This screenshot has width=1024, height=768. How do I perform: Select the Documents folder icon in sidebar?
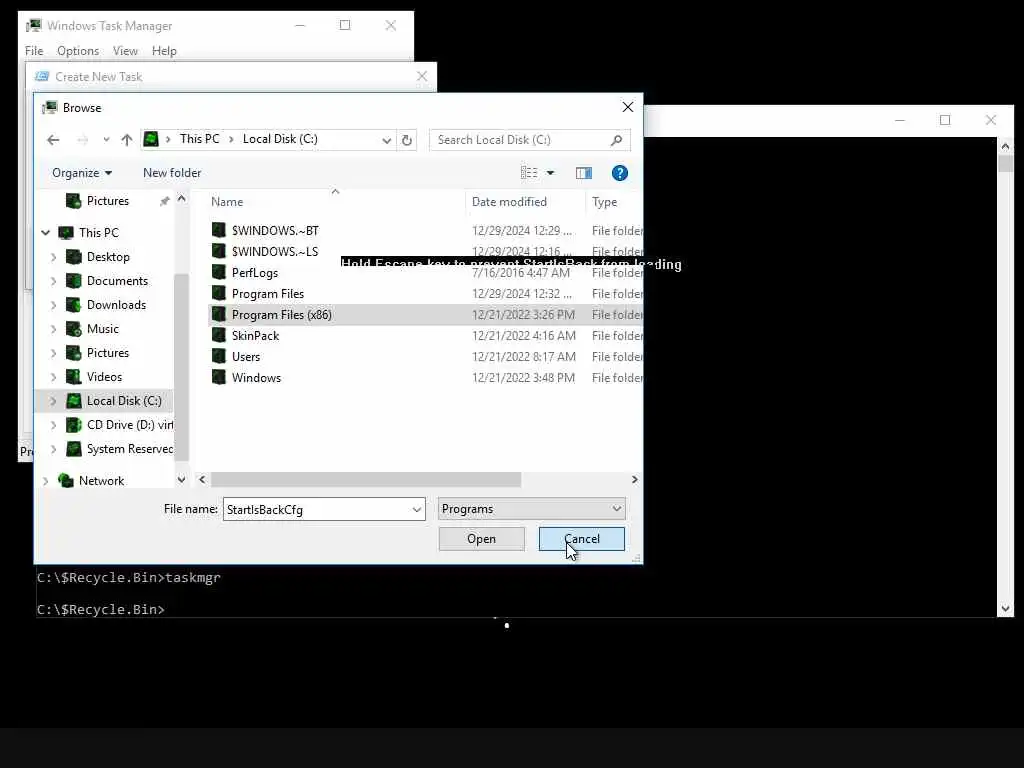pyautogui.click(x=74, y=281)
